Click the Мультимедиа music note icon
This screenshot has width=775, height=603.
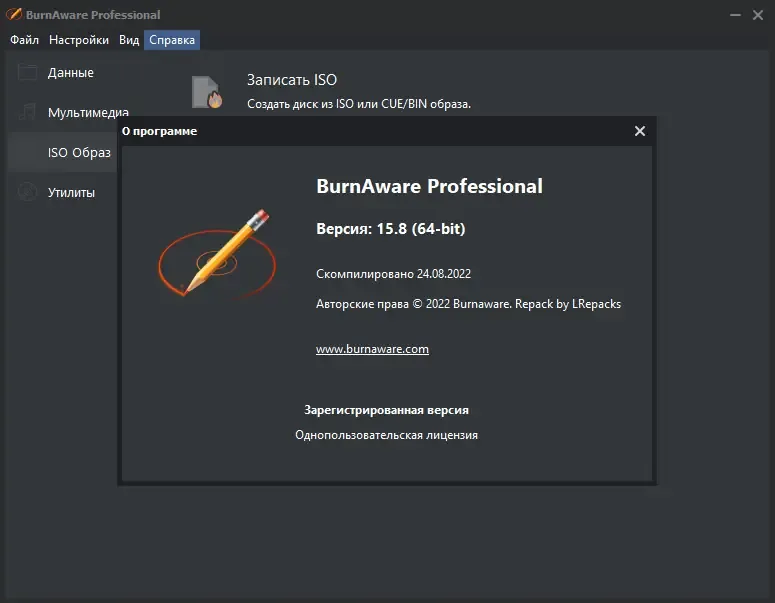click(27, 112)
